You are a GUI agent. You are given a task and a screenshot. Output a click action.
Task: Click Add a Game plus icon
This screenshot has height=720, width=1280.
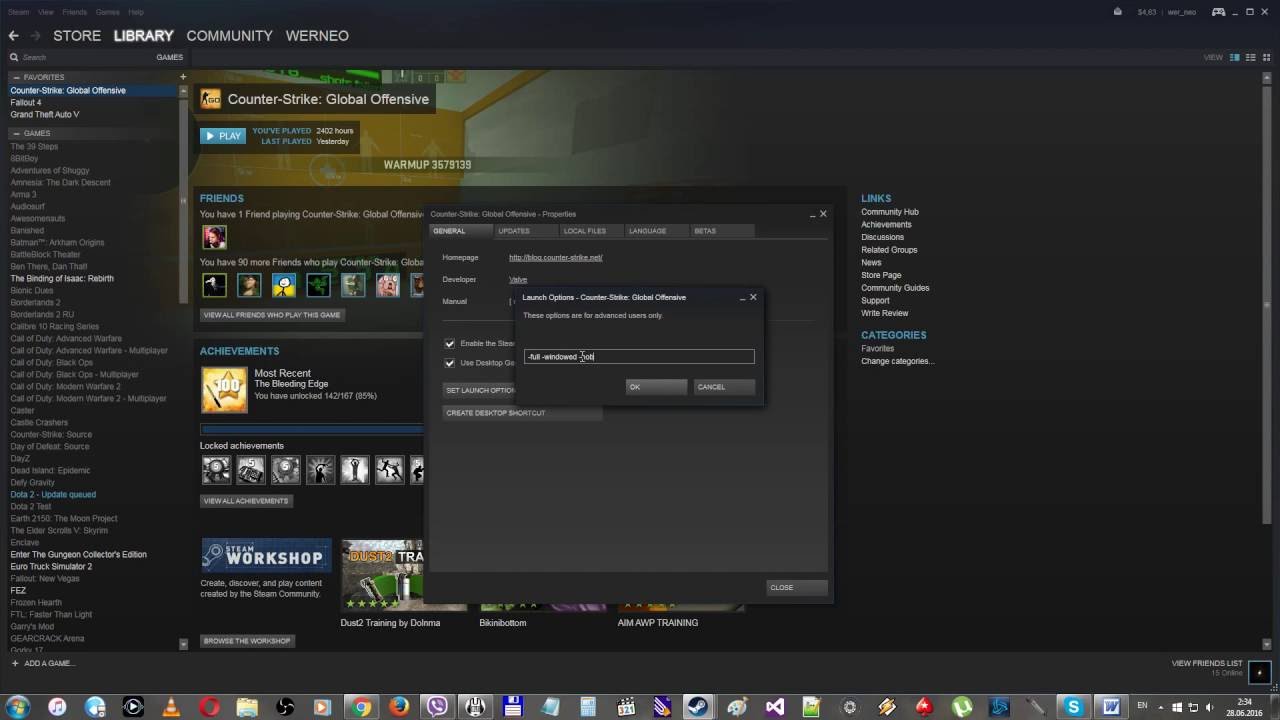15,663
